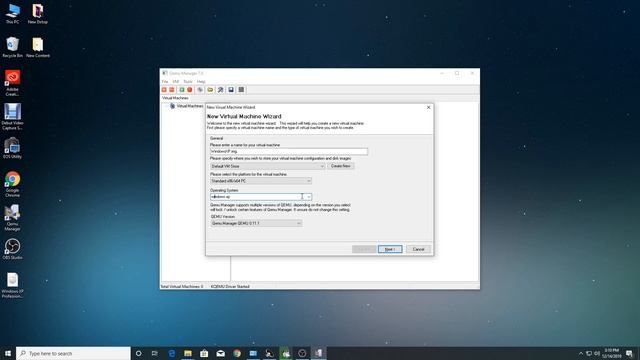640x360 pixels.
Task: Click the dark gray grid toolbar icon
Action: (x=241, y=90)
